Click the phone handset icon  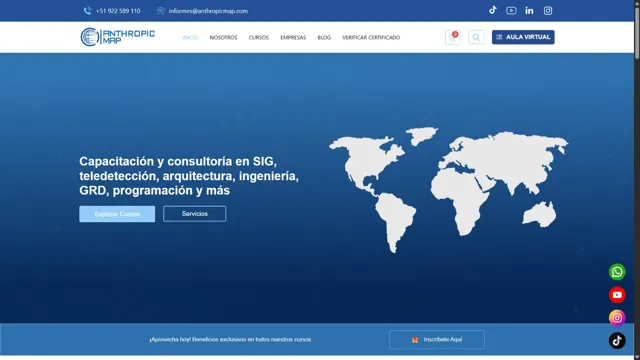[x=87, y=11]
